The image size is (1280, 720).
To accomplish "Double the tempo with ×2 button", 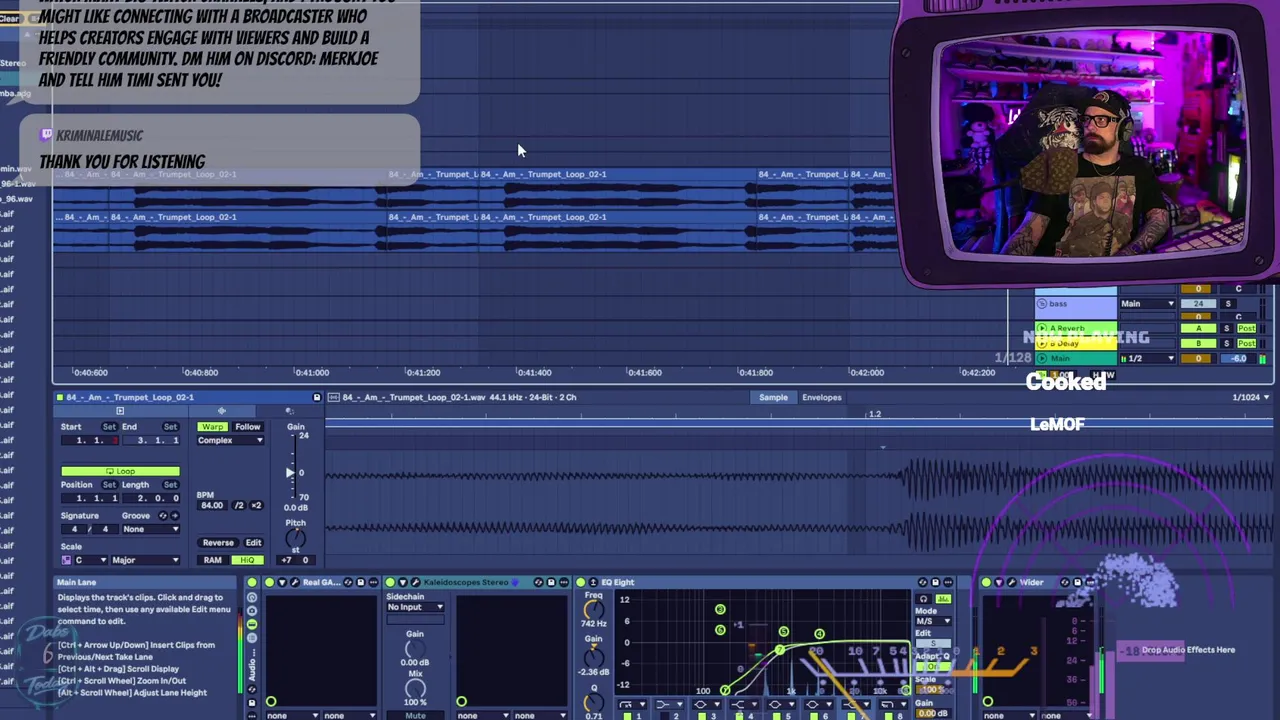I will [x=256, y=505].
